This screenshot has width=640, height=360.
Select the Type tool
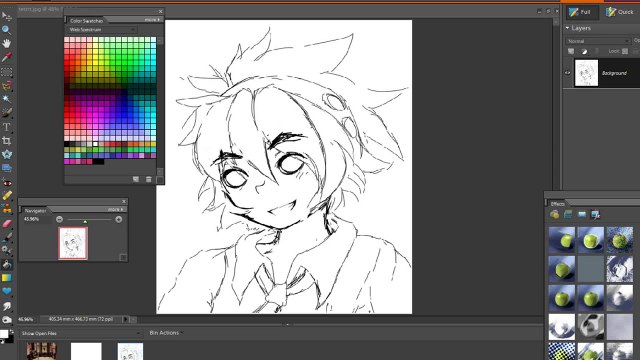point(6,127)
